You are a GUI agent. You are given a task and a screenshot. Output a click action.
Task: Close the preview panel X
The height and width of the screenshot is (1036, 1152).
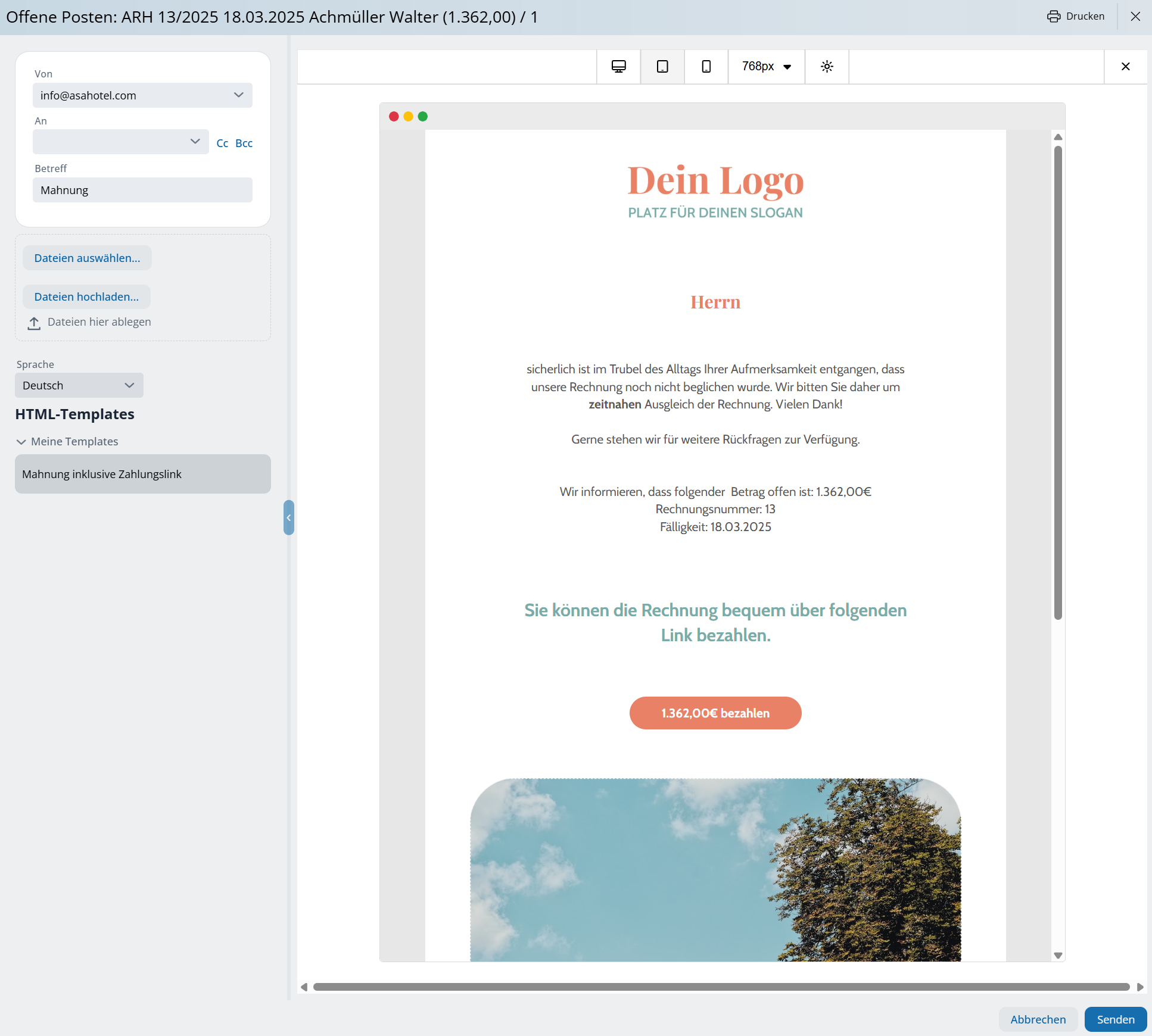coord(1125,66)
